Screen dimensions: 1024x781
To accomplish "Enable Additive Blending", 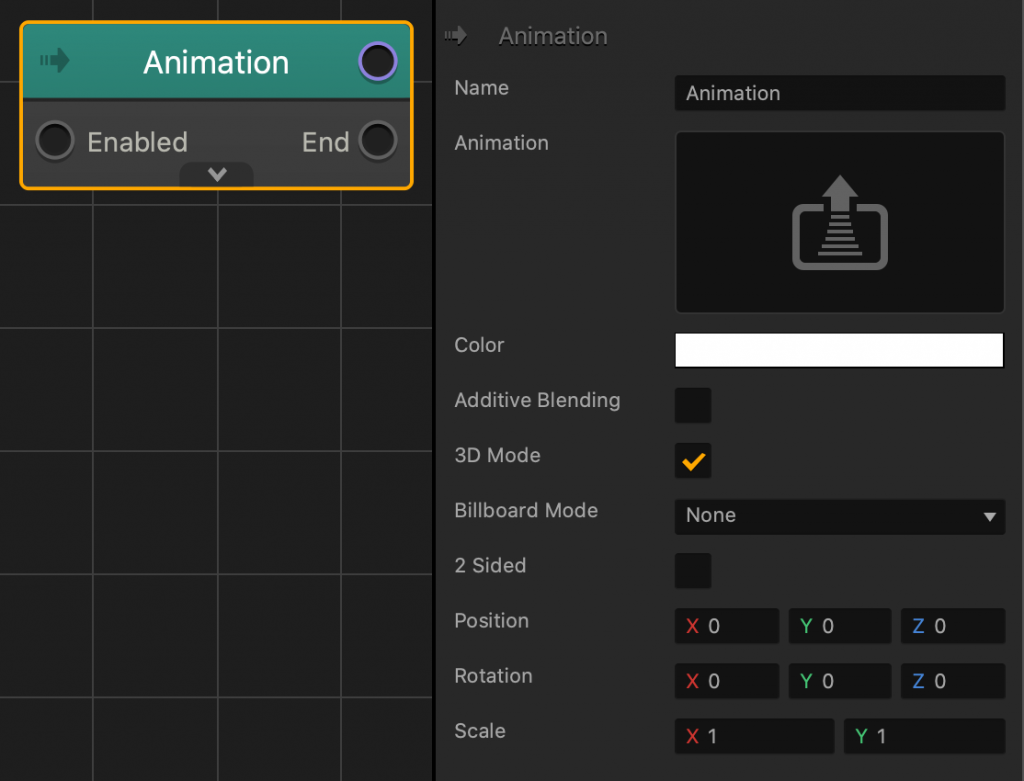I will [x=693, y=406].
